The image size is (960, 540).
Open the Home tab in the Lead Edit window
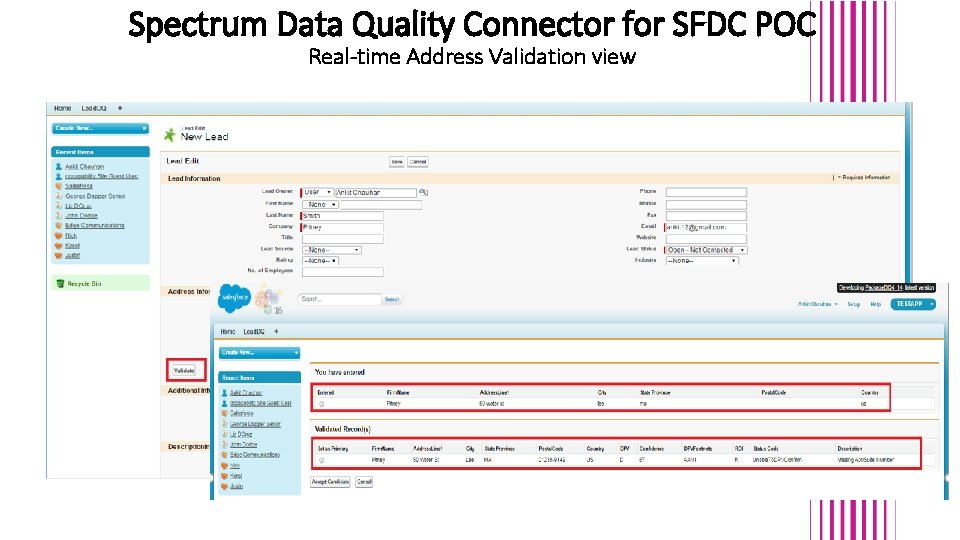click(62, 108)
